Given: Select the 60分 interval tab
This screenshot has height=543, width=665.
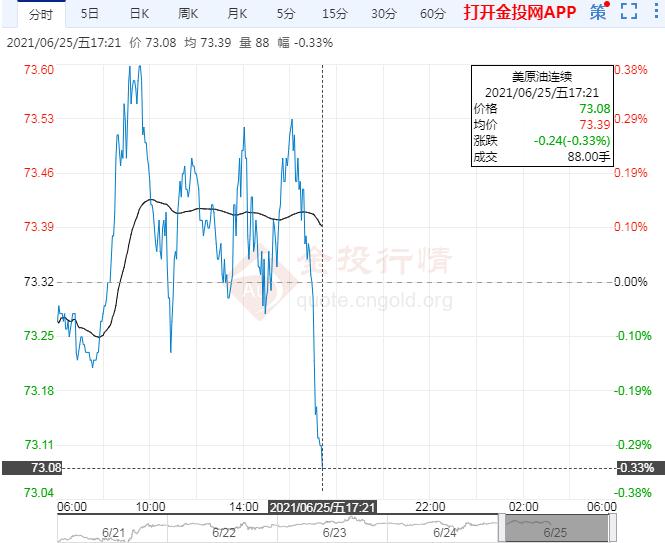Looking at the screenshot, I should (433, 13).
